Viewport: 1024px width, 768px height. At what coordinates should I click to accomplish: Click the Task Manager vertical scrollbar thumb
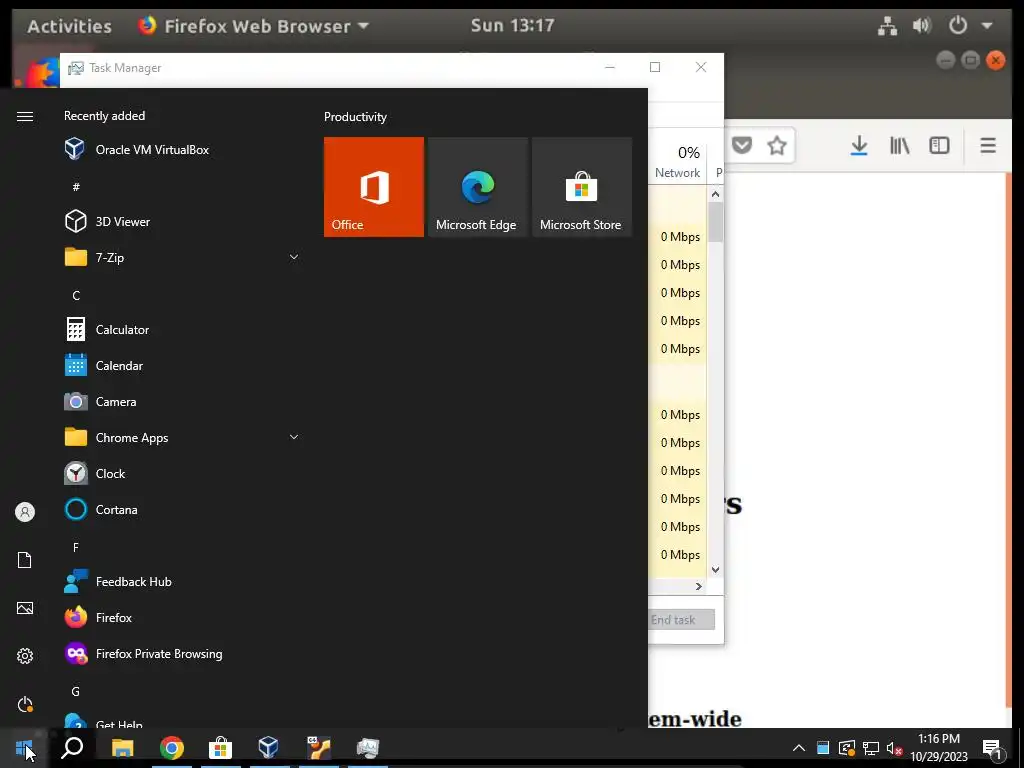[716, 222]
